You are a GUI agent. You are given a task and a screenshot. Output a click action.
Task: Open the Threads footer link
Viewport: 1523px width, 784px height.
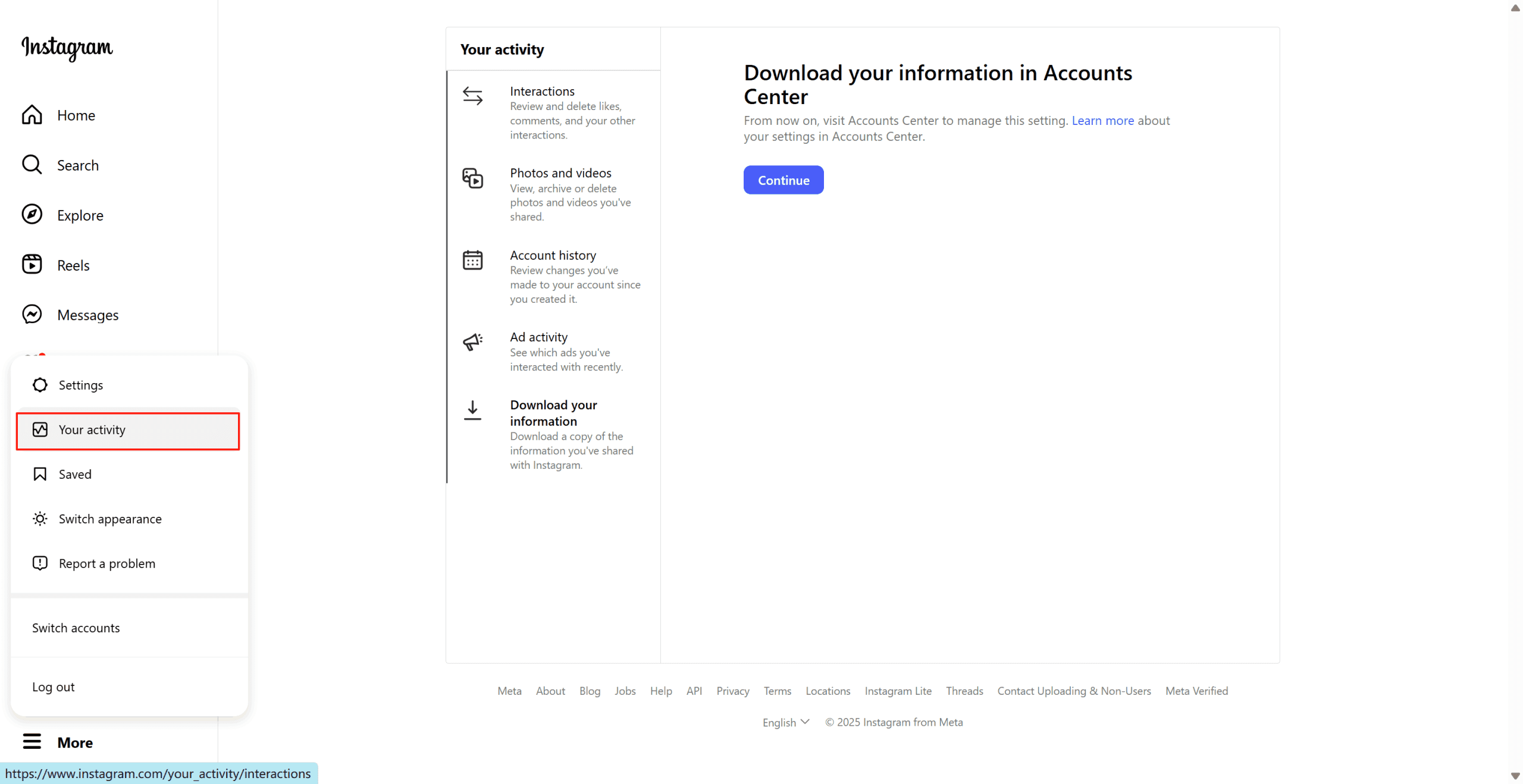click(x=964, y=691)
